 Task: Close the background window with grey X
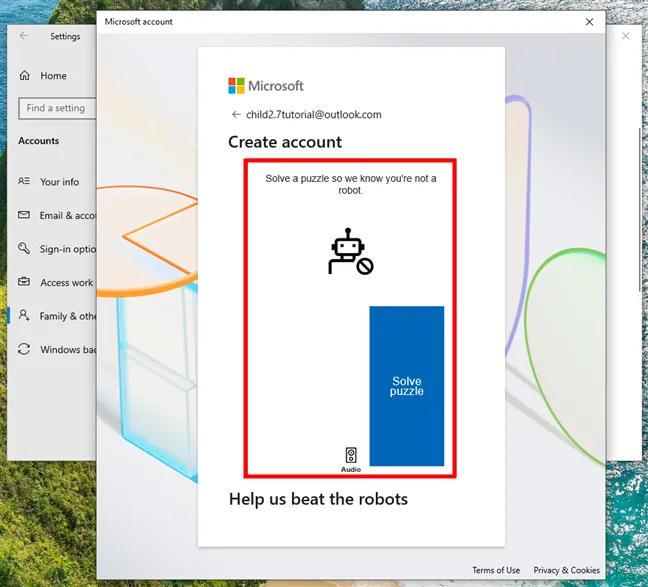(x=626, y=36)
